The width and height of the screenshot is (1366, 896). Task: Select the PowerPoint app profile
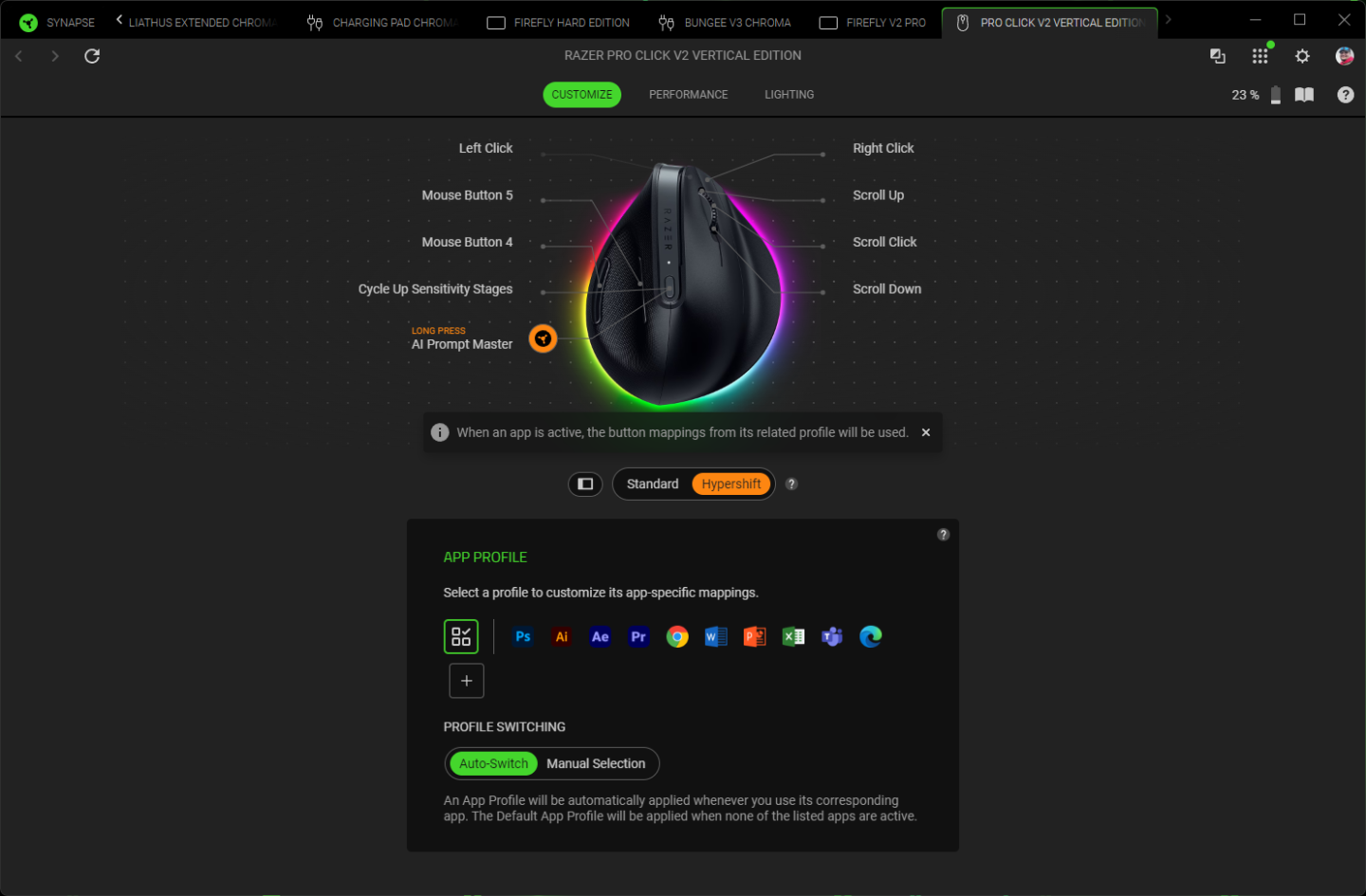point(755,637)
